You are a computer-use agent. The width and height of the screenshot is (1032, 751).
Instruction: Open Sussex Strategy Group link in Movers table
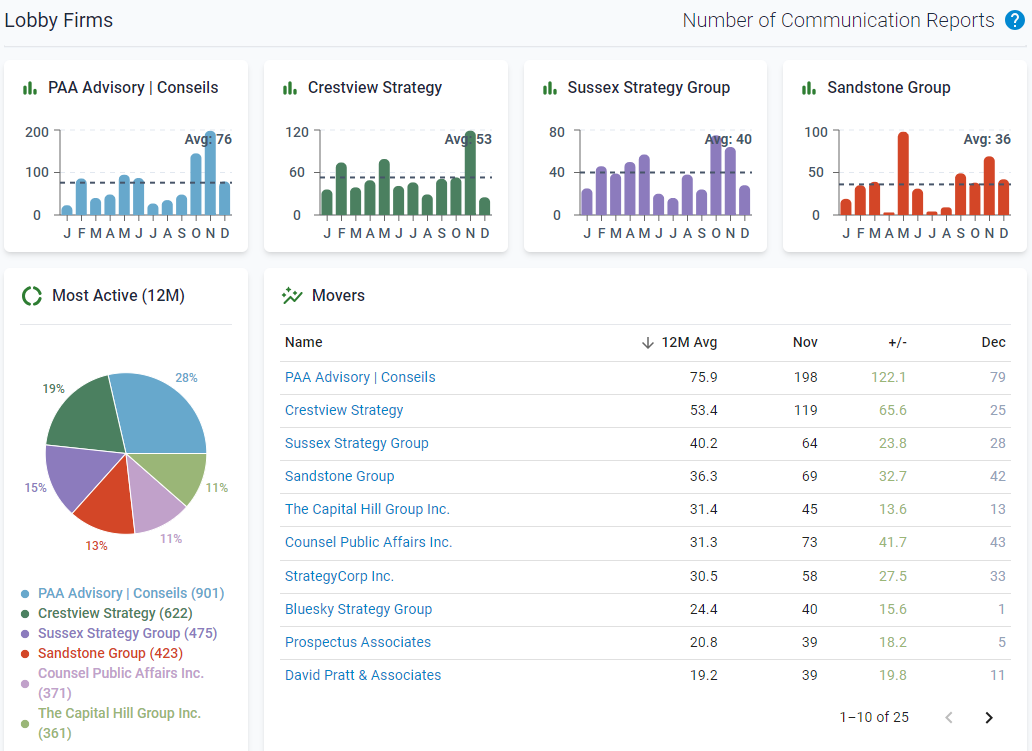click(356, 443)
